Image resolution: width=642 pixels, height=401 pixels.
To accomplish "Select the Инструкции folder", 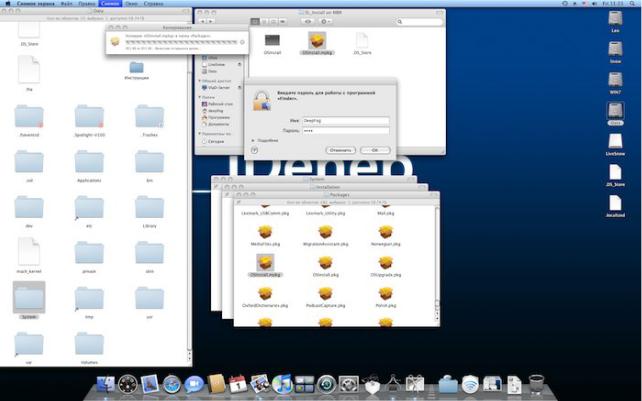I will click(136, 70).
